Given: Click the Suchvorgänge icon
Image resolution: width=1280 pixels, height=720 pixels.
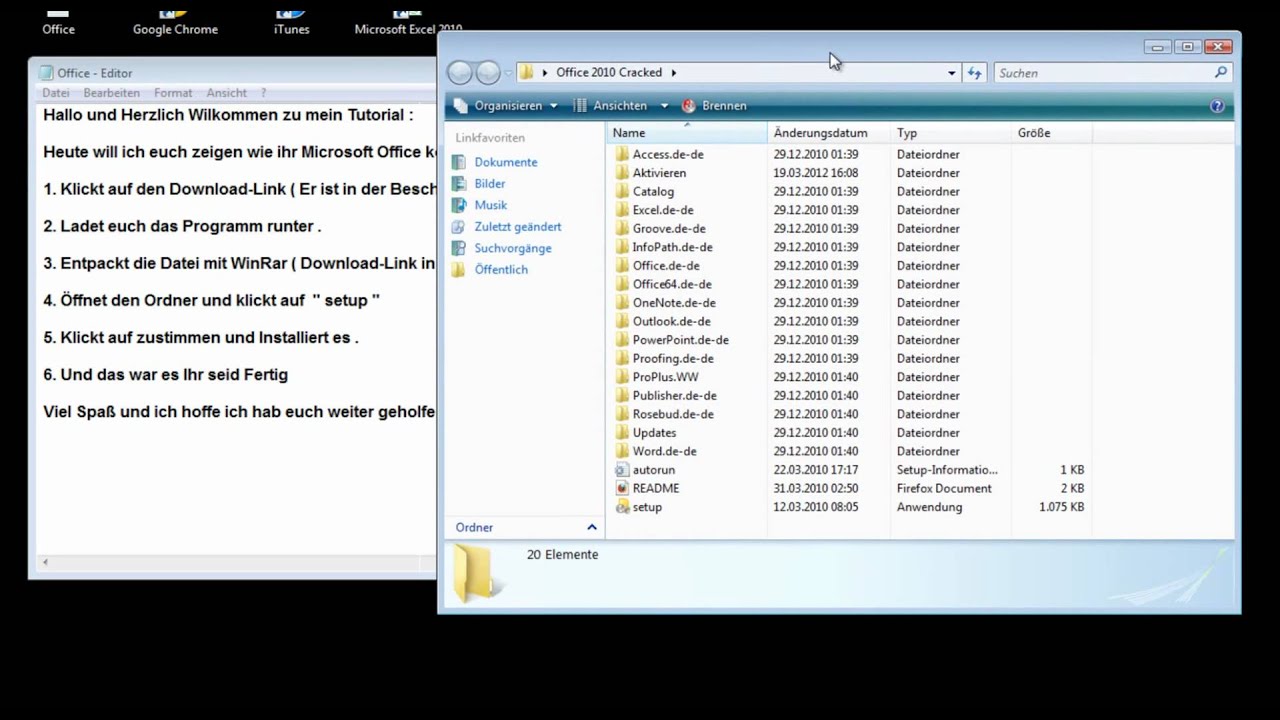Looking at the screenshot, I should [459, 248].
